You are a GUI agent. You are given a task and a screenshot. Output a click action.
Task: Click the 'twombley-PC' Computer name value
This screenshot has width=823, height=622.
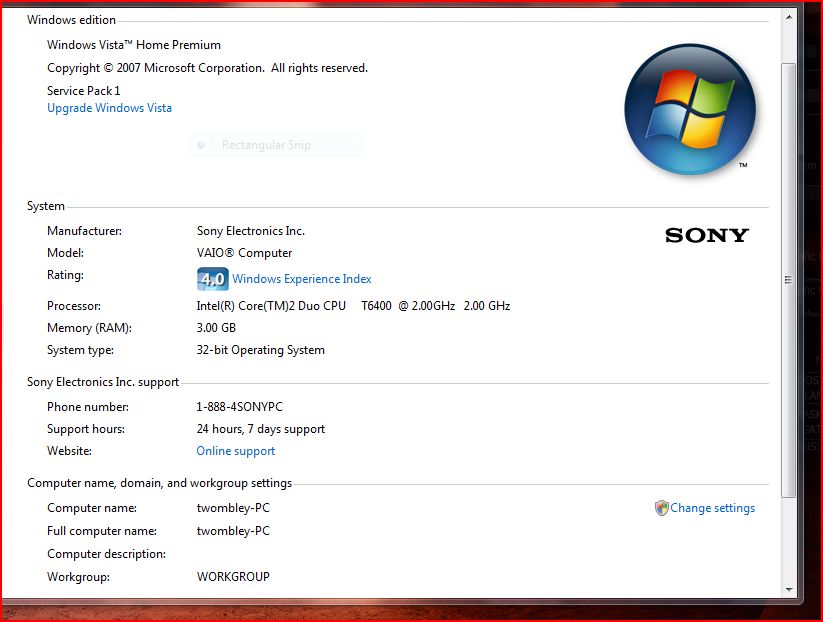tap(233, 508)
